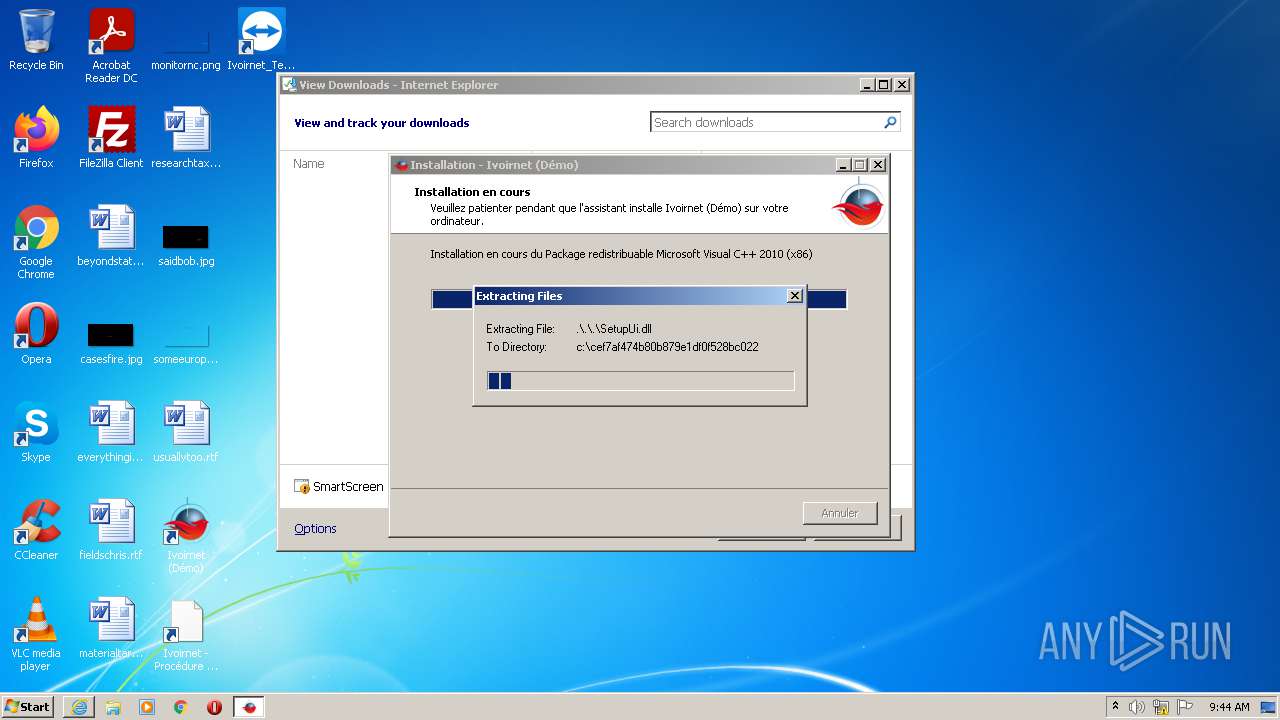Close the Extracting Files dialog
This screenshot has height=720, width=1280.
point(795,296)
